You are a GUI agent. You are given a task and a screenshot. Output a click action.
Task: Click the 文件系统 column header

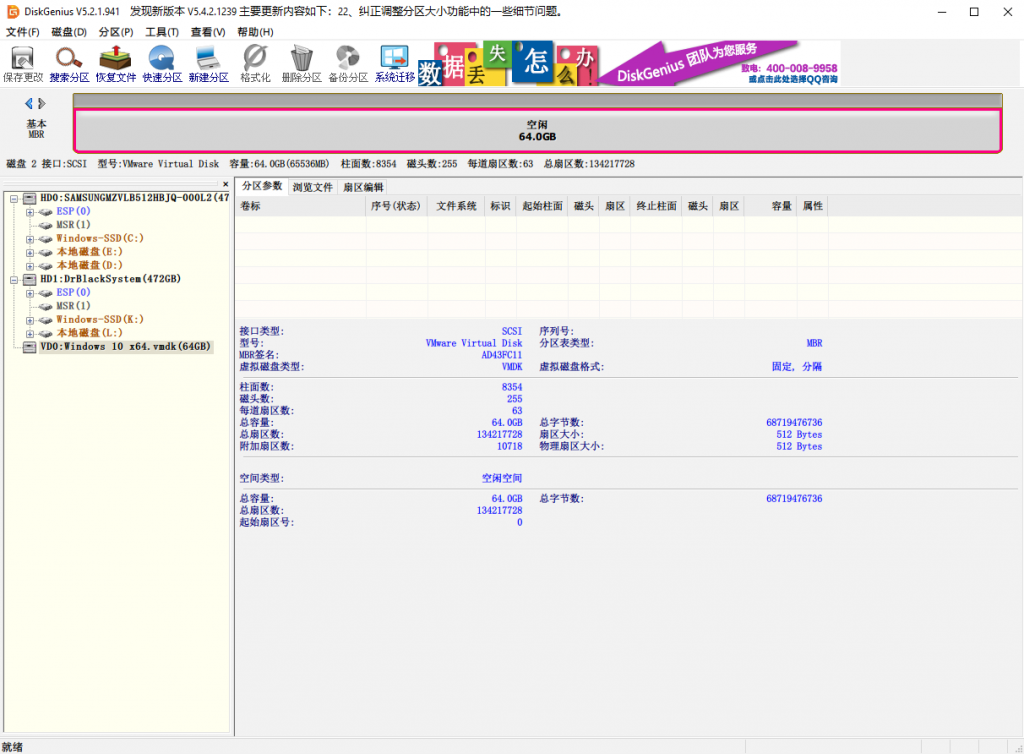(x=456, y=206)
